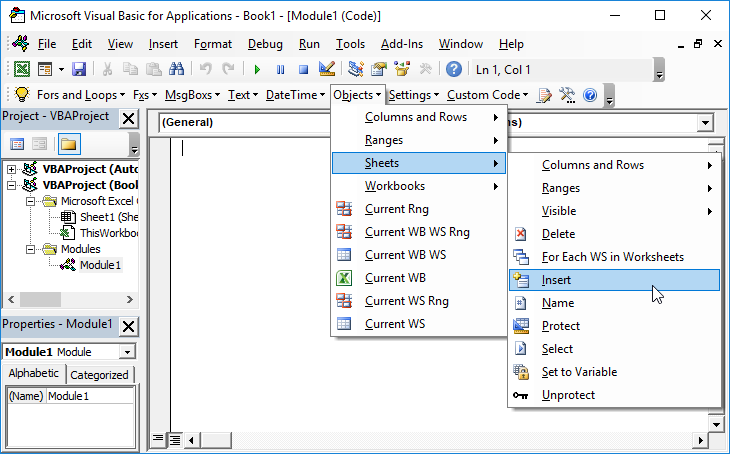Open the Categorized tab in Properties
The width and height of the screenshot is (730, 454).
point(100,375)
